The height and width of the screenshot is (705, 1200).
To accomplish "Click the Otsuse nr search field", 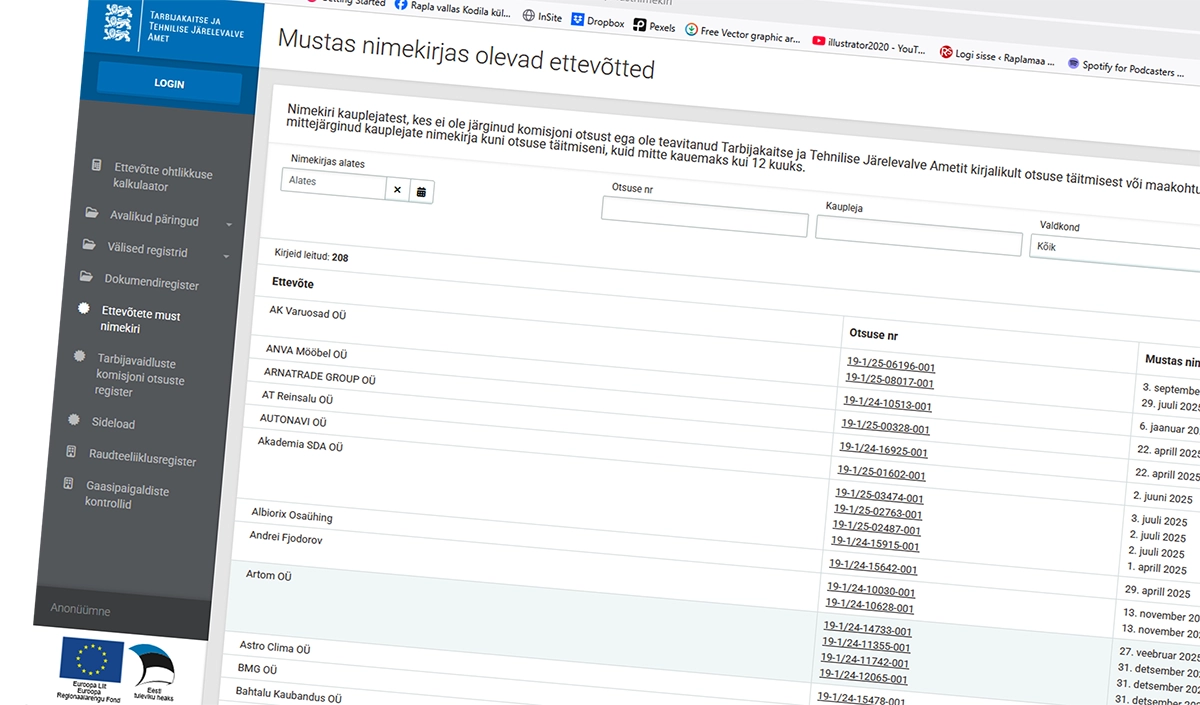I will coord(704,217).
